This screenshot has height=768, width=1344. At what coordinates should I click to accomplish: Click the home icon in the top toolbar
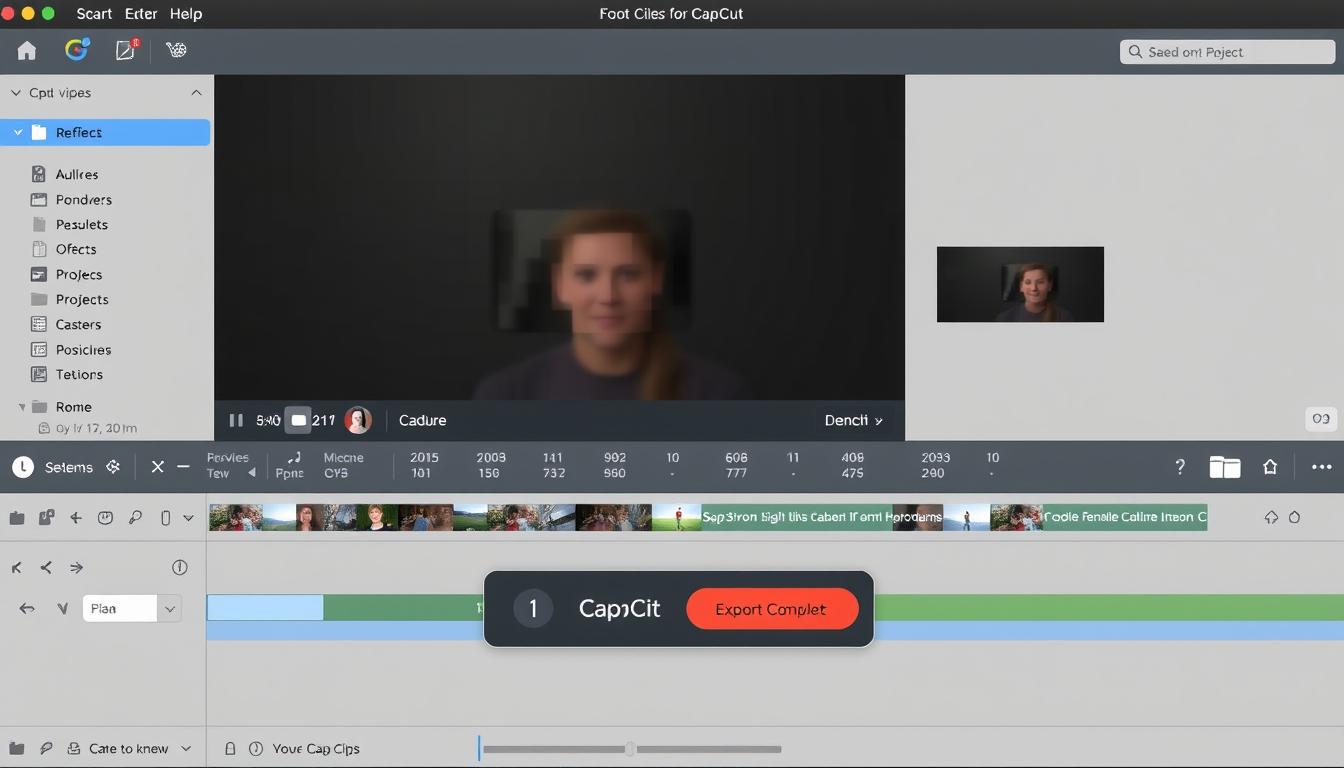(26, 49)
